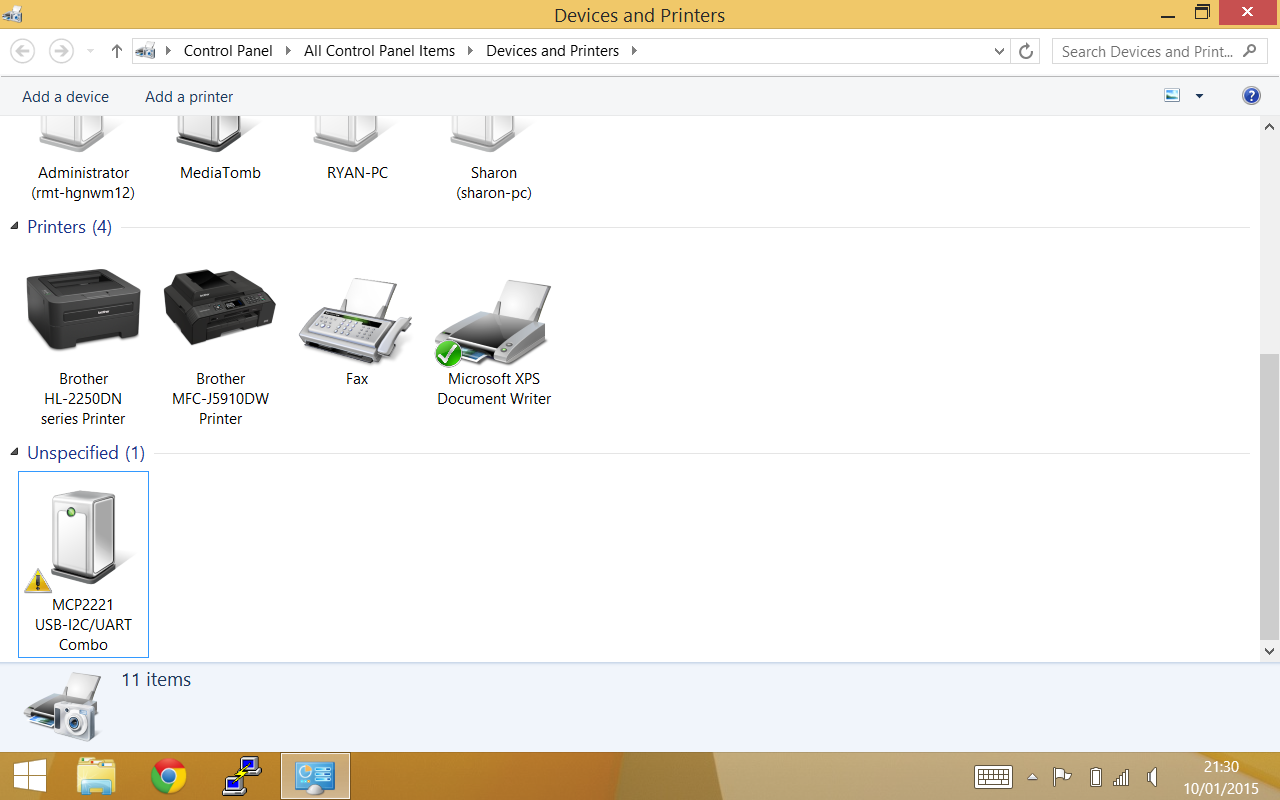Collapse the Printers (4) group
This screenshot has height=800, width=1280.
[x=15, y=227]
